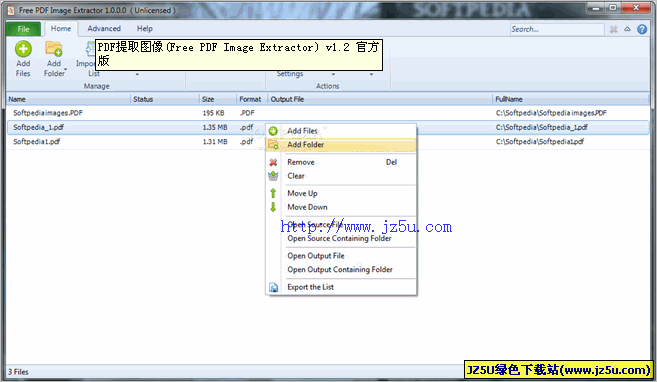
Task: Open the dropdown arrow right of Settings
Action: (333, 75)
